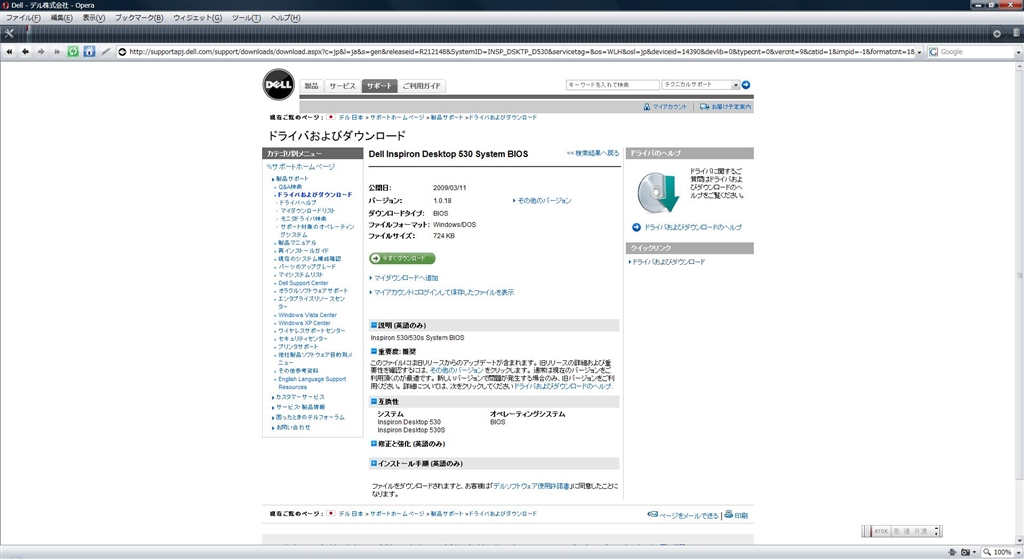Screen dimensions: 1024x559
Task: Open the closed tabs trash icon
Action: coord(1016,33)
